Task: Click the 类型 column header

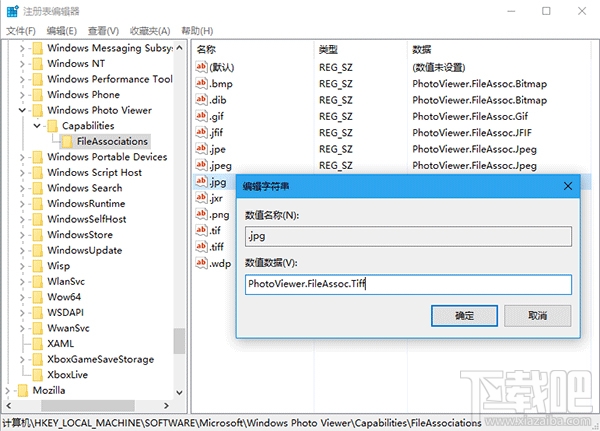Action: (x=360, y=49)
